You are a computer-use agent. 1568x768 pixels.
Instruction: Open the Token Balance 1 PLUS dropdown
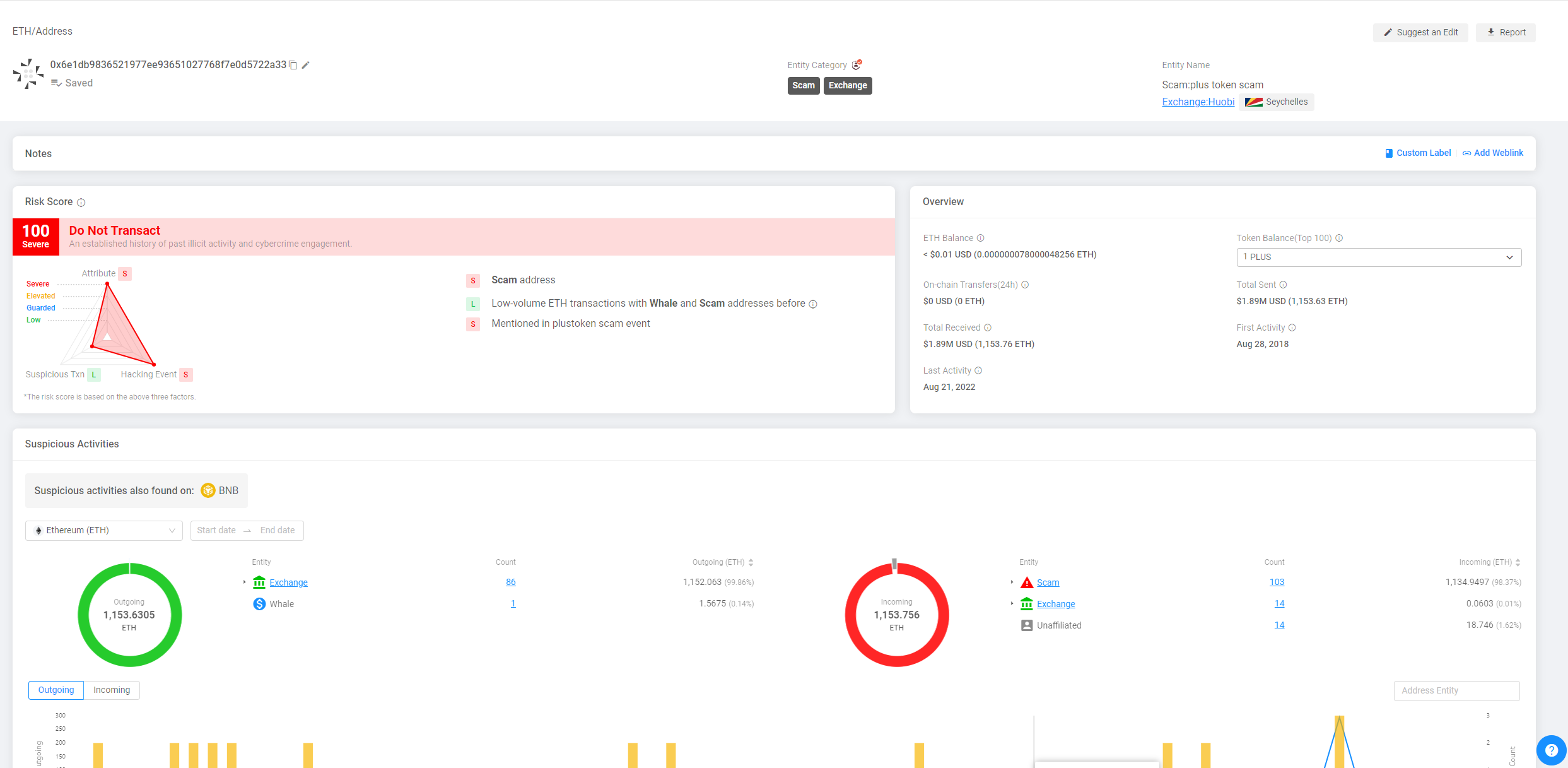(1379, 257)
